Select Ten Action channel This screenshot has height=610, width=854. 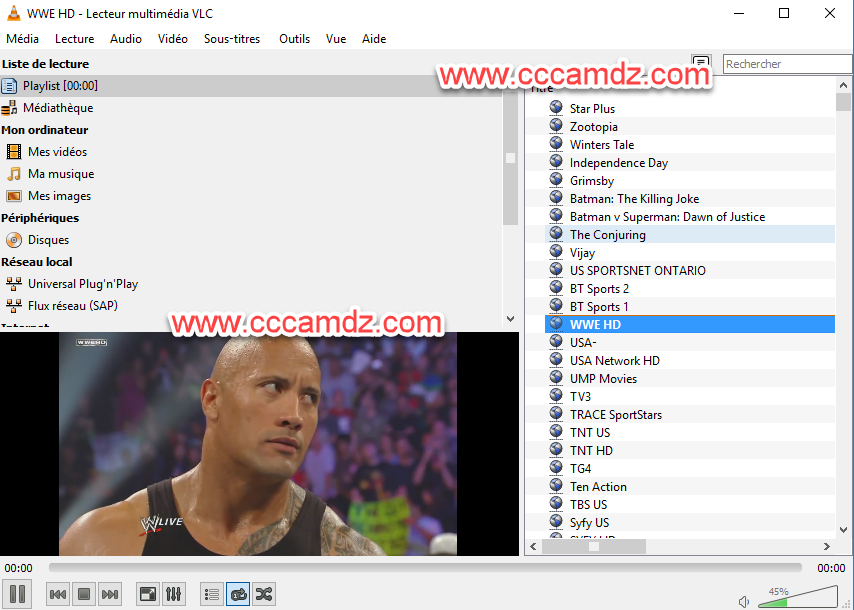(x=690, y=486)
